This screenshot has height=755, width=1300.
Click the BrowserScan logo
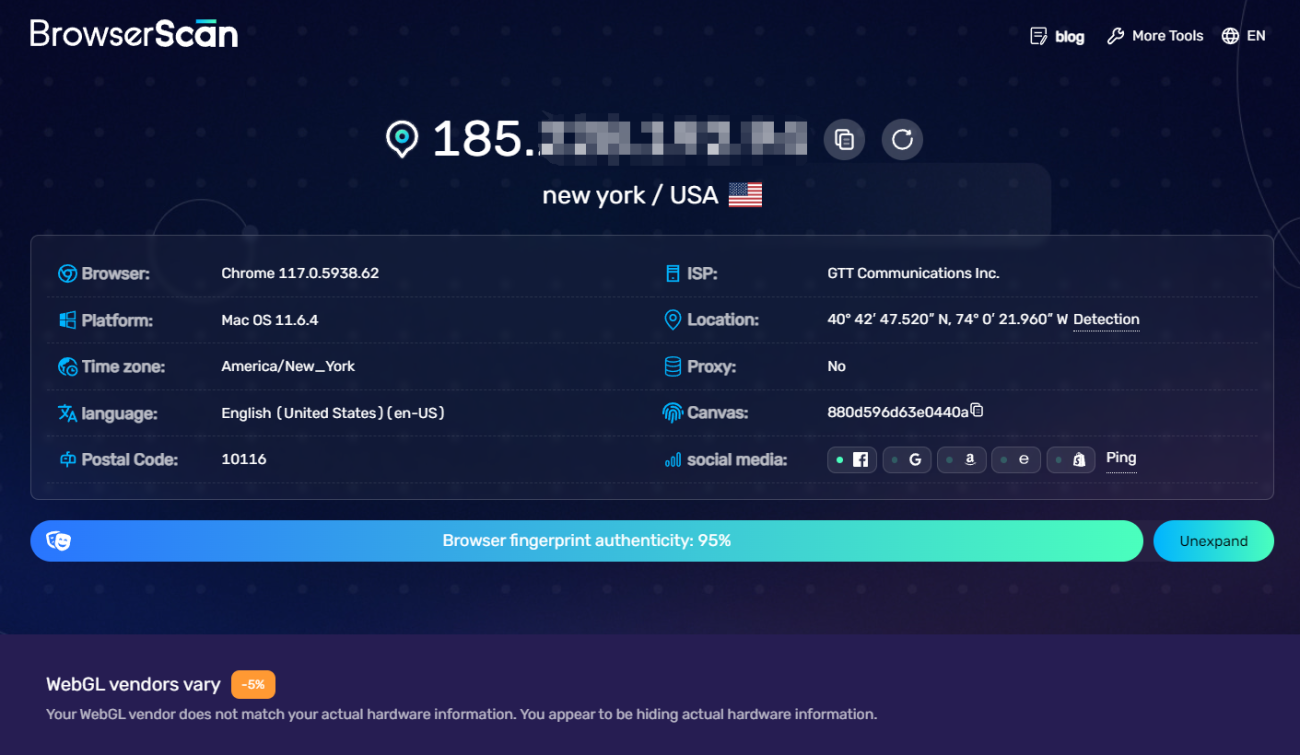coord(133,33)
